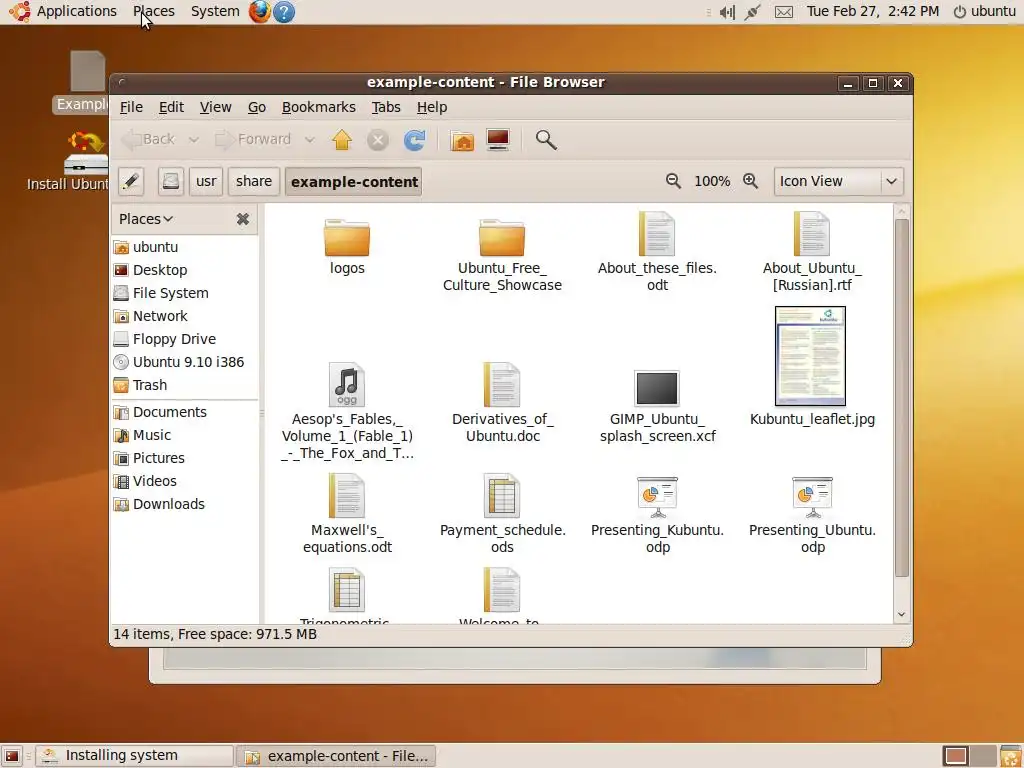Viewport: 1024px width, 768px height.
Task: Select About_Ubuntu_[Russian].rtf file icon
Action: 812,234
